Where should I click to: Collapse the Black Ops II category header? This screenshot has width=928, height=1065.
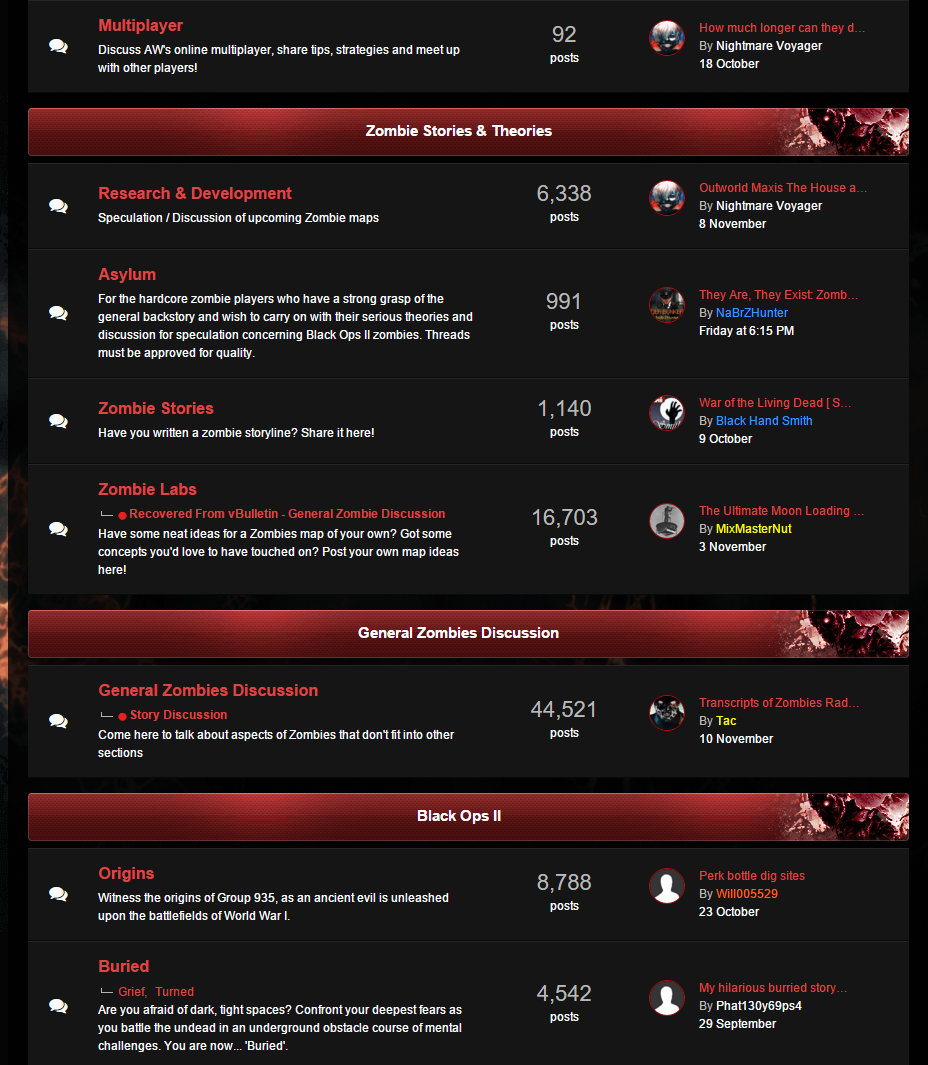468,816
